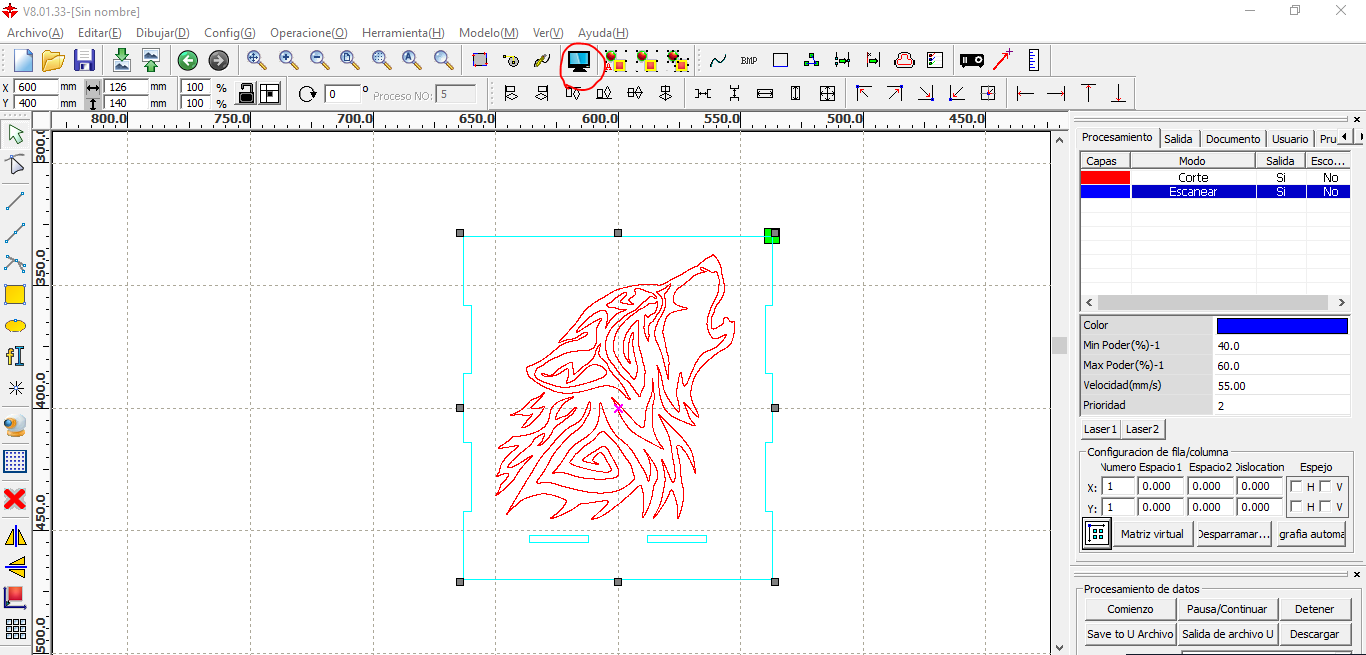Click the Comienzo button
This screenshot has height=655, width=1366.
1130,609
